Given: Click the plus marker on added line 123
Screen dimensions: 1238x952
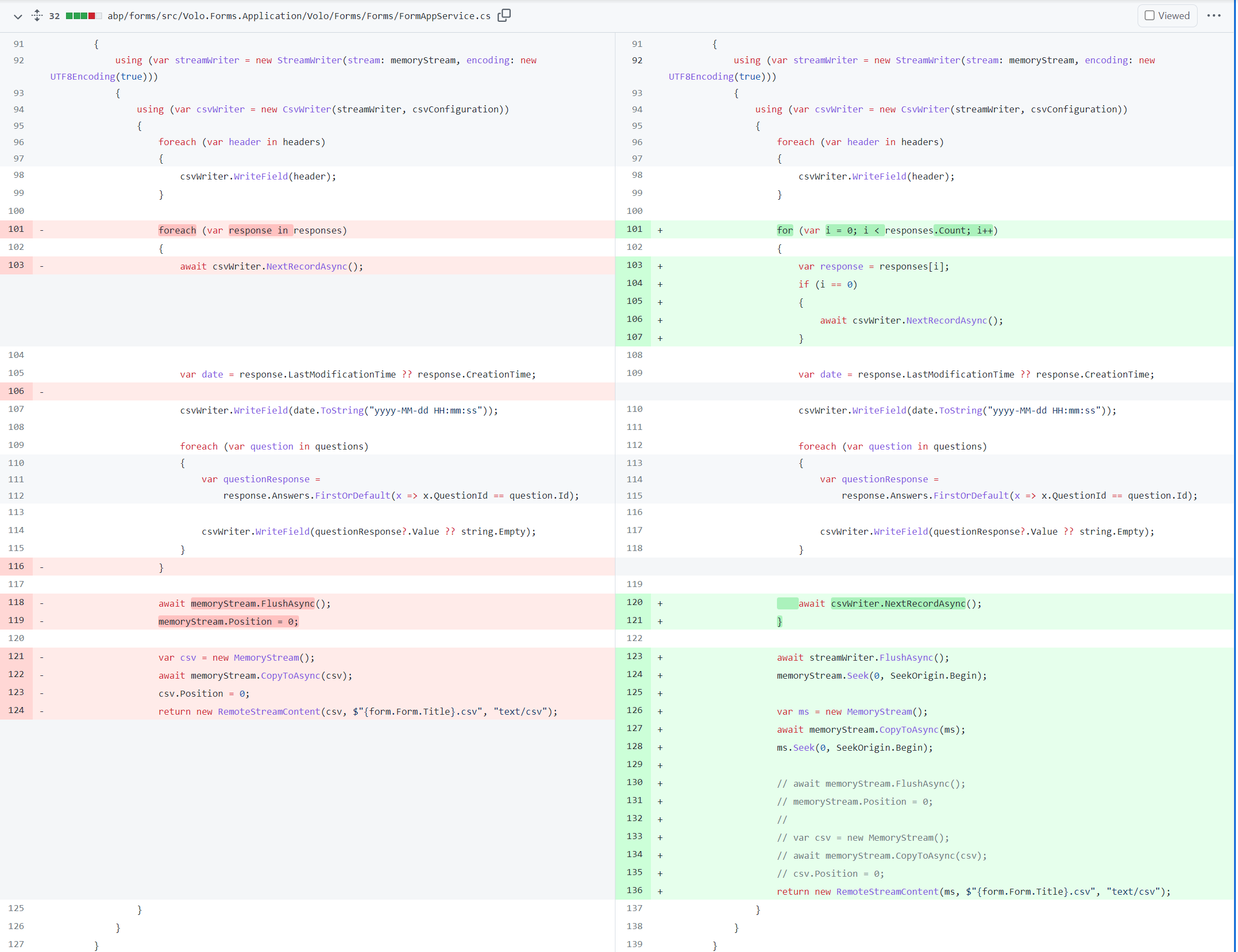Looking at the screenshot, I should (660, 658).
